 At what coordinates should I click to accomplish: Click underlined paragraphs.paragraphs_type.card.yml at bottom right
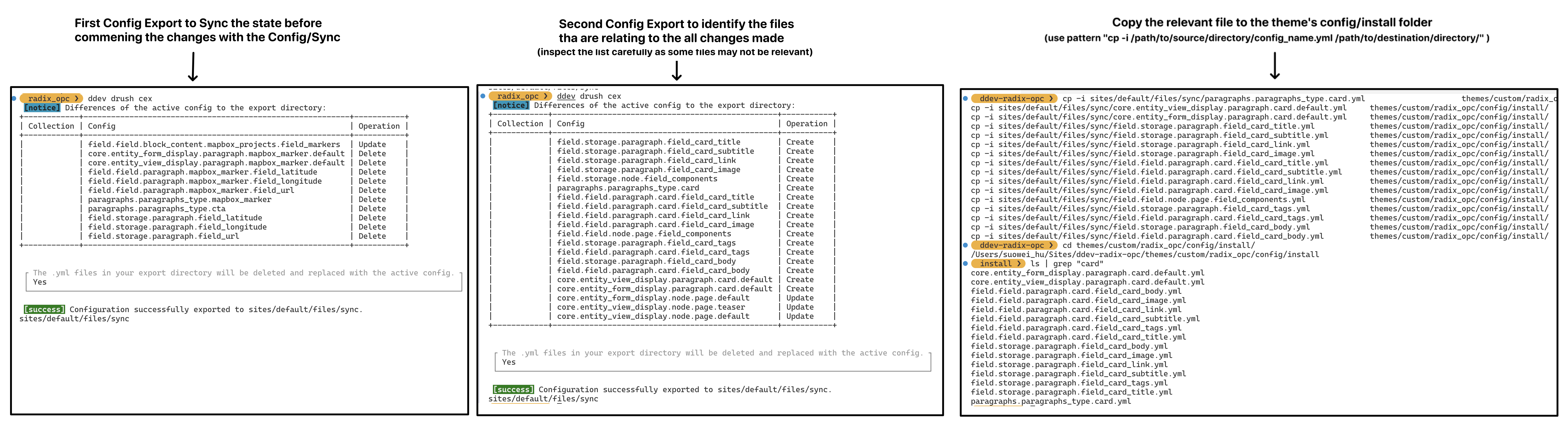click(1051, 401)
